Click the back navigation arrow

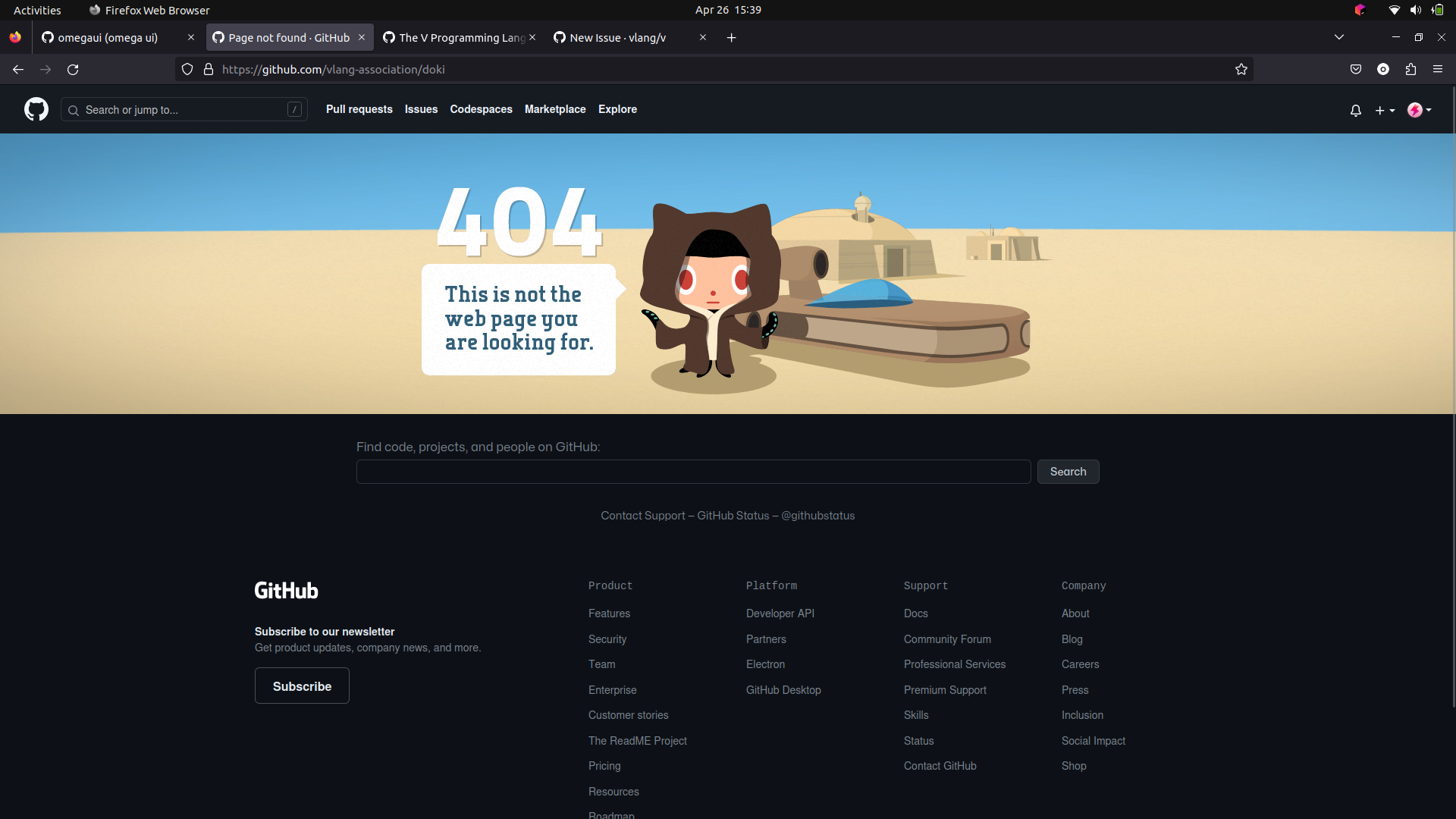[x=17, y=69]
